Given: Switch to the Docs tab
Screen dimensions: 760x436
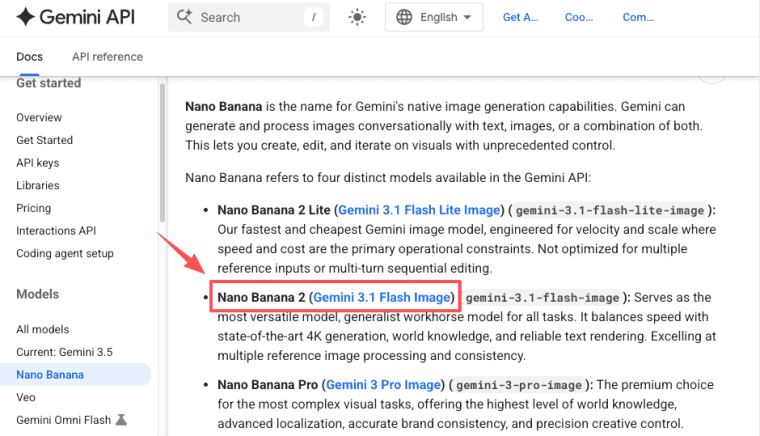Looking at the screenshot, I should pos(30,57).
